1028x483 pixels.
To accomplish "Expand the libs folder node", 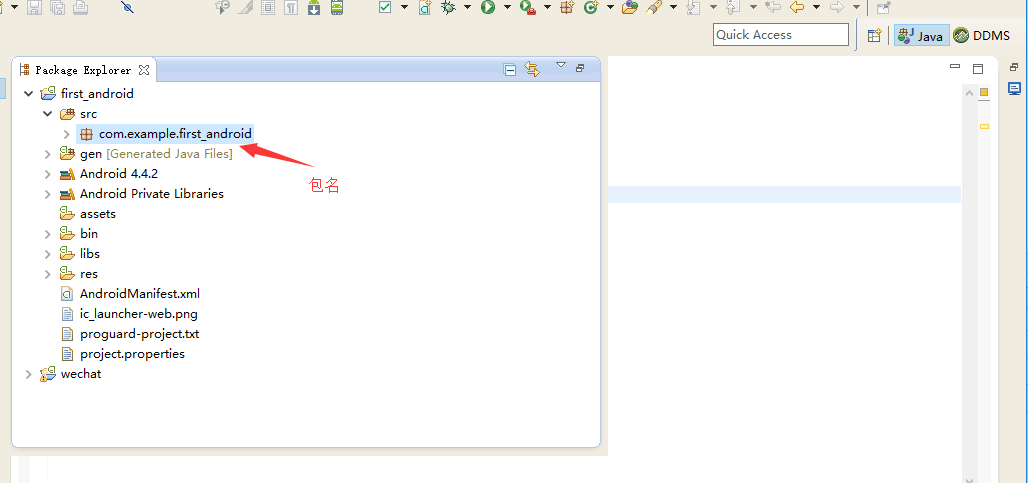I will click(x=47, y=254).
